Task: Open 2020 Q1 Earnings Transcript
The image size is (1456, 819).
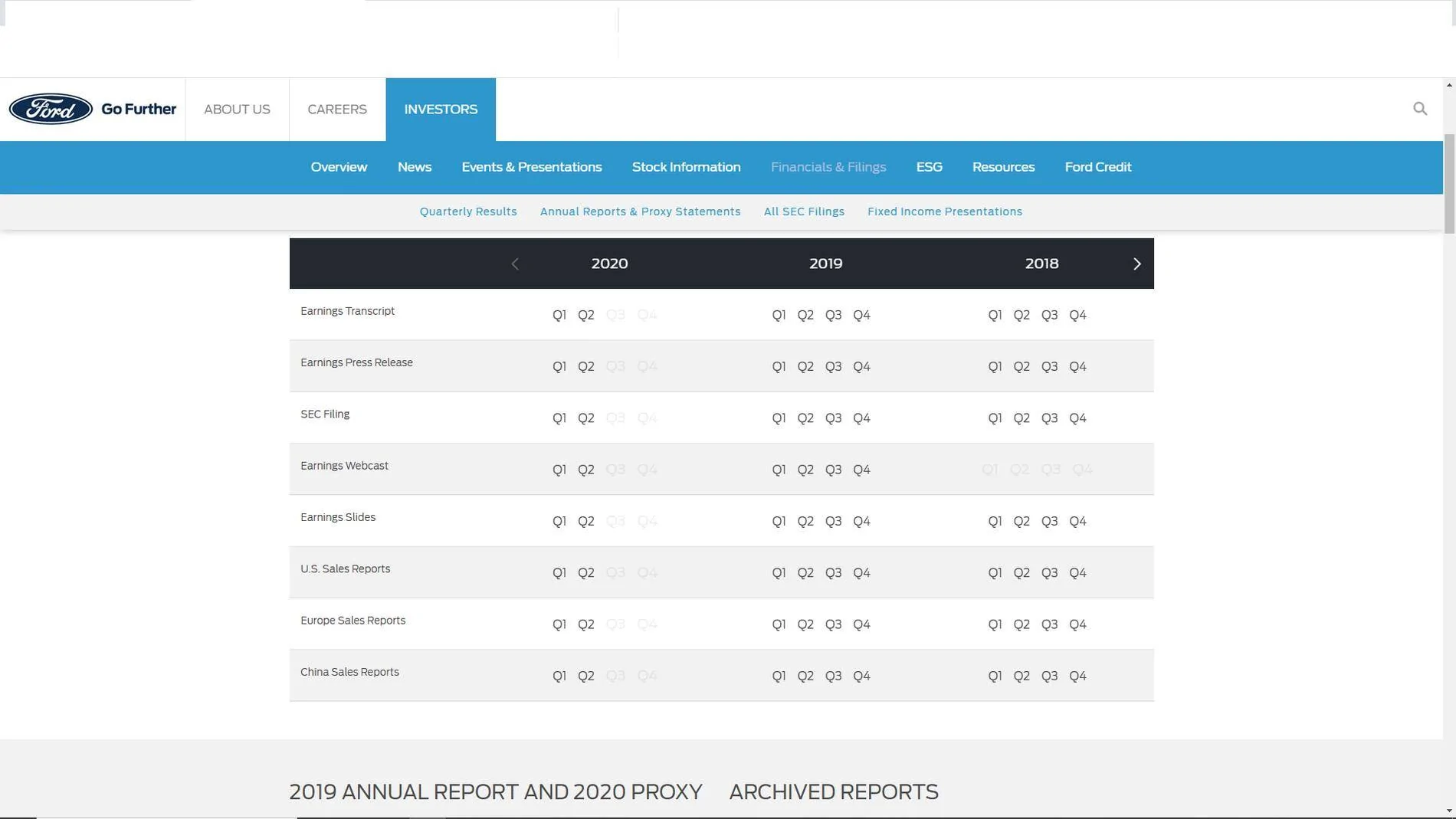Action: point(559,315)
